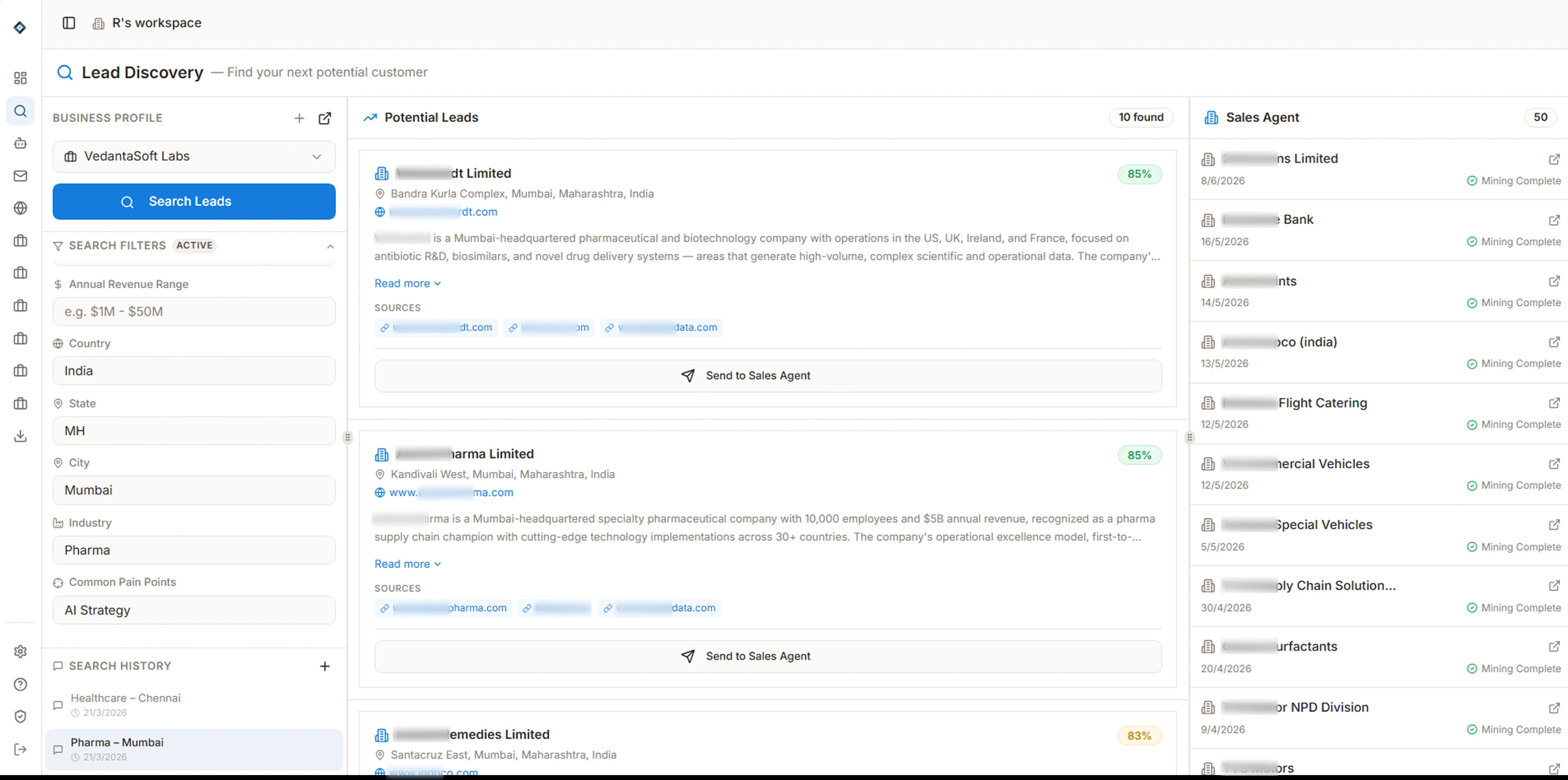Open 'dt.com' source chip in first card

tap(437, 327)
